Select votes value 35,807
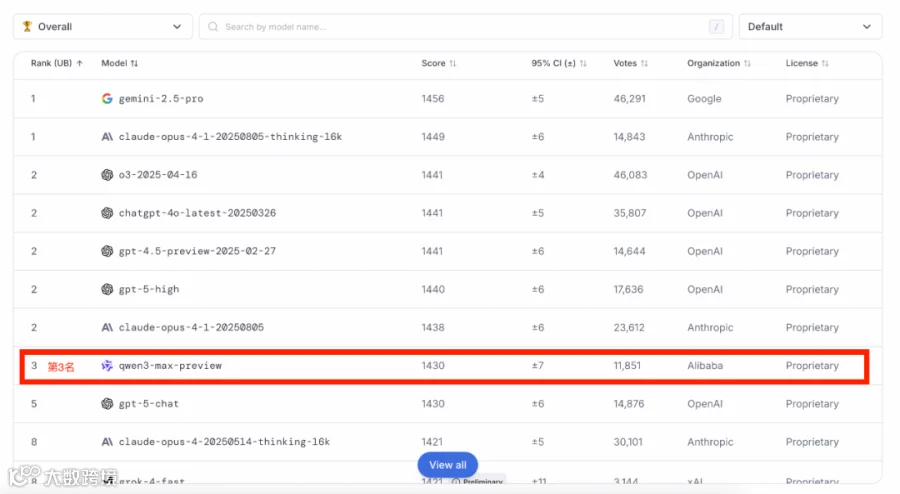This screenshot has width=900, height=494. coord(630,213)
